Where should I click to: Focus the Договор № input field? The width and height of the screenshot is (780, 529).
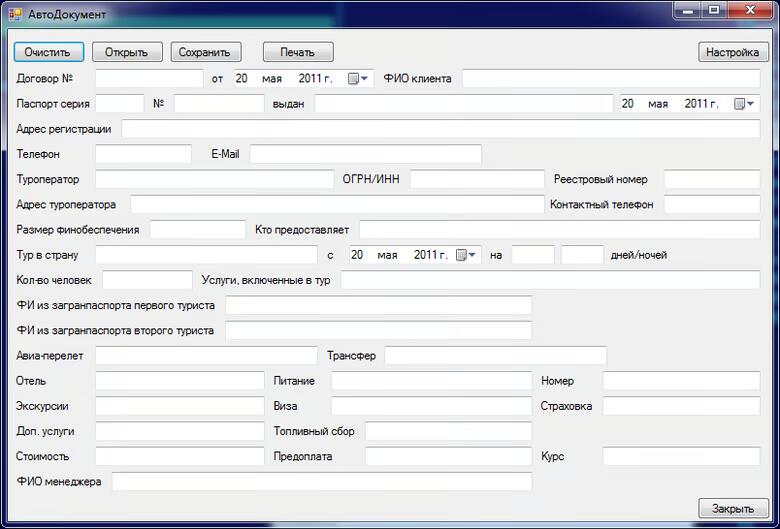coord(149,79)
